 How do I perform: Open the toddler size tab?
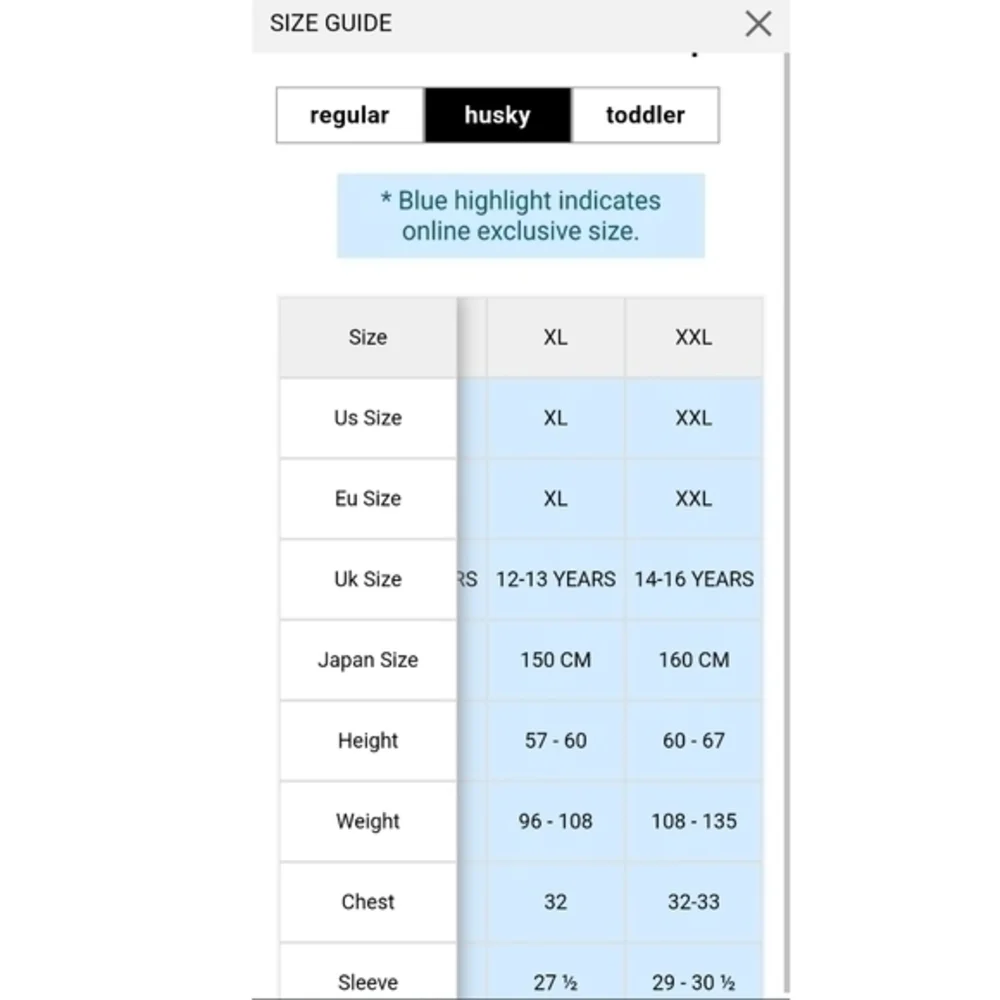[x=645, y=115]
